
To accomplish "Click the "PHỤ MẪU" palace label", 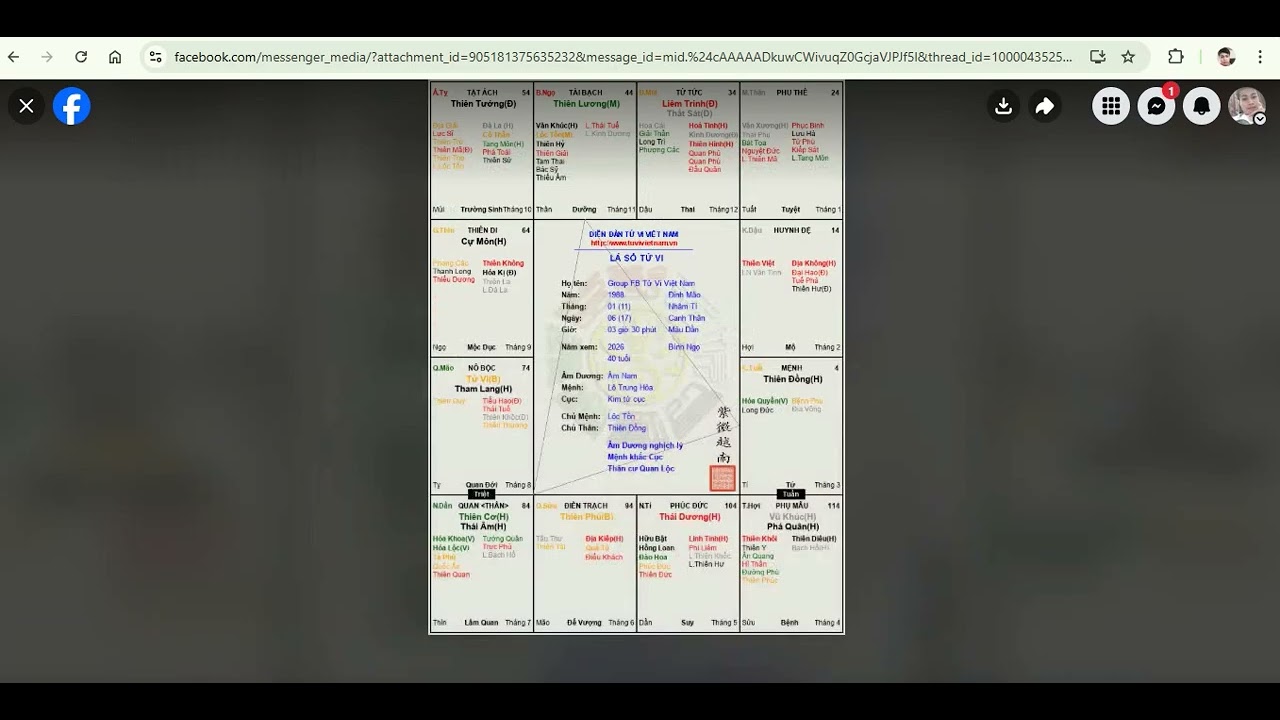I will click(x=791, y=506).
